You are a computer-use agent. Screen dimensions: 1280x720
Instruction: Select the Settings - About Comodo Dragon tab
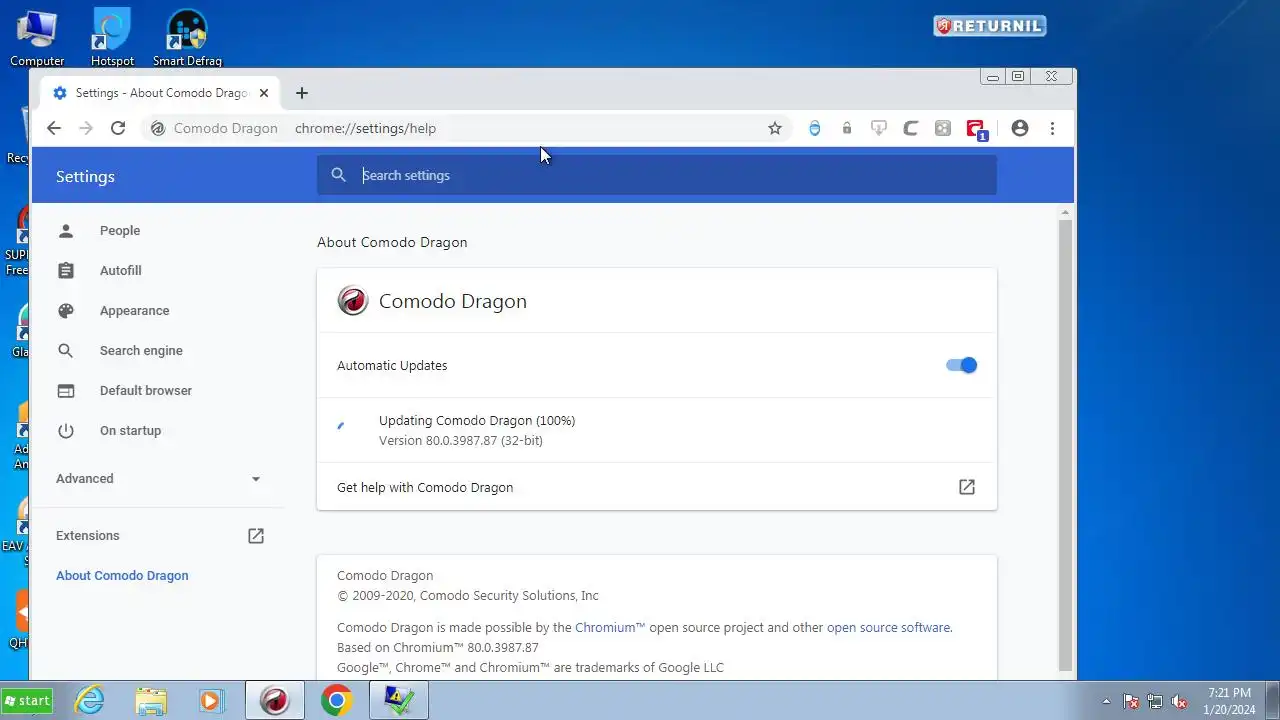(160, 93)
